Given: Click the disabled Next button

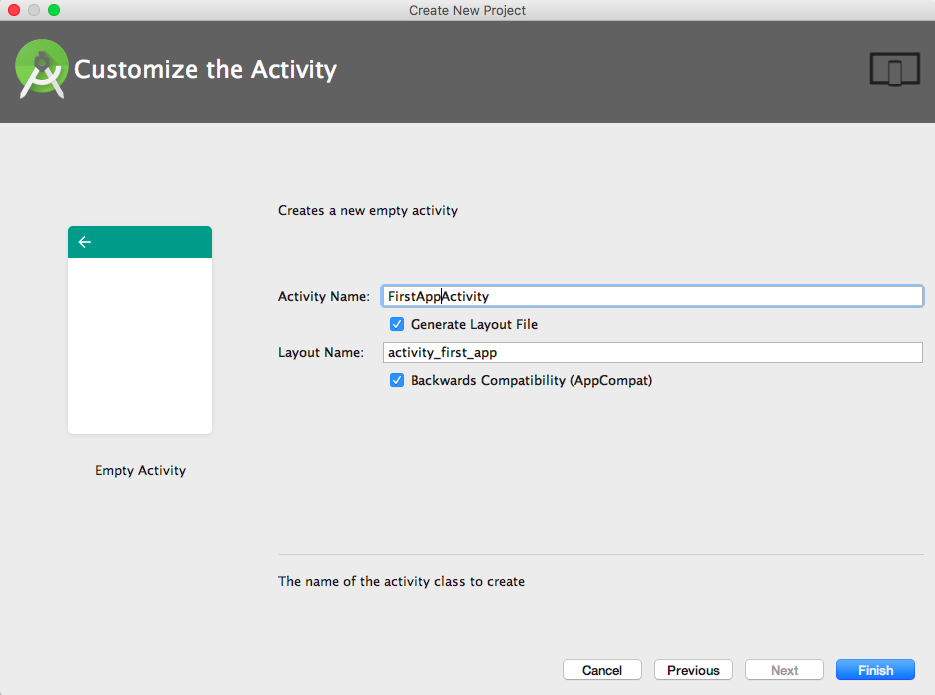Looking at the screenshot, I should pos(784,670).
